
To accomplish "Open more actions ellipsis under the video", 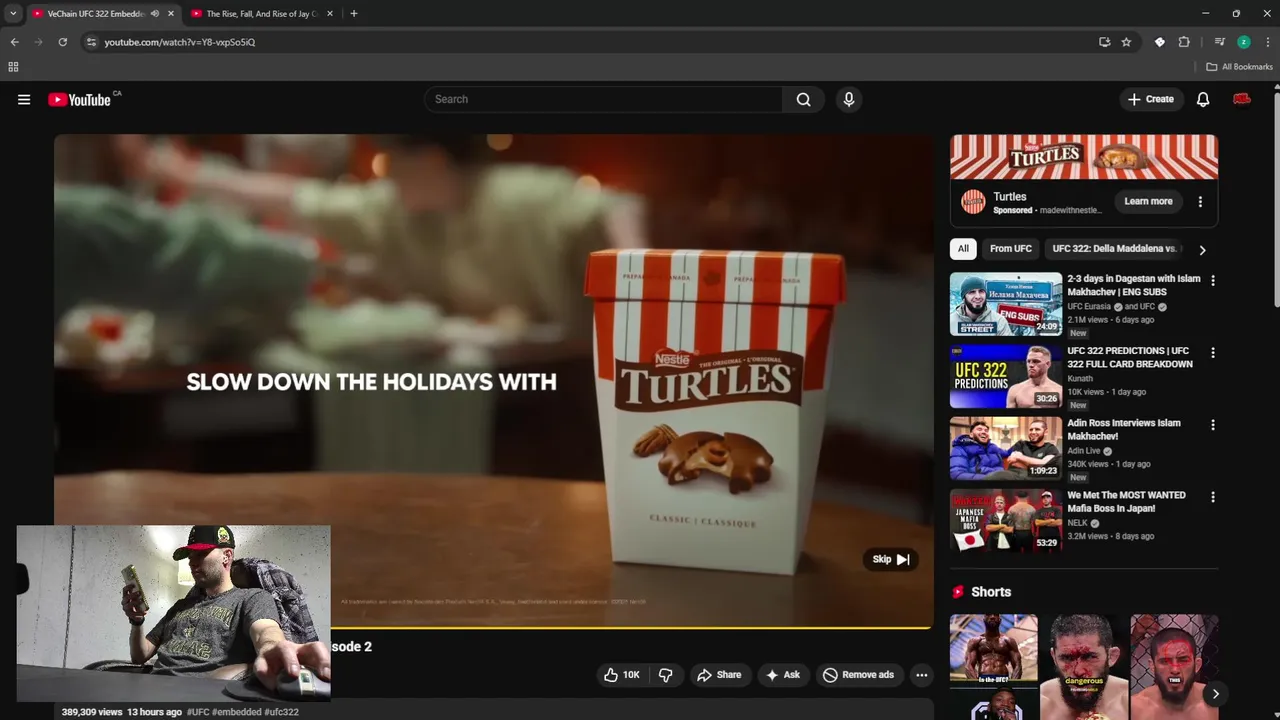I will pyautogui.click(x=922, y=675).
